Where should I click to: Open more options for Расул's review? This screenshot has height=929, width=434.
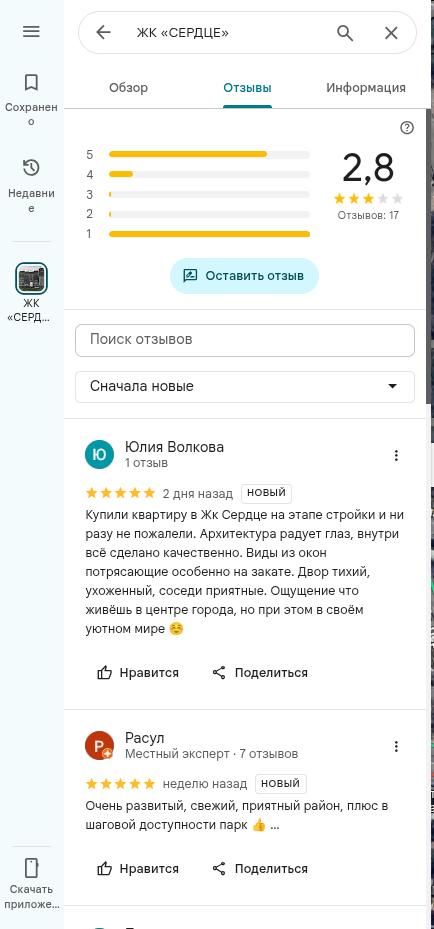(x=397, y=746)
